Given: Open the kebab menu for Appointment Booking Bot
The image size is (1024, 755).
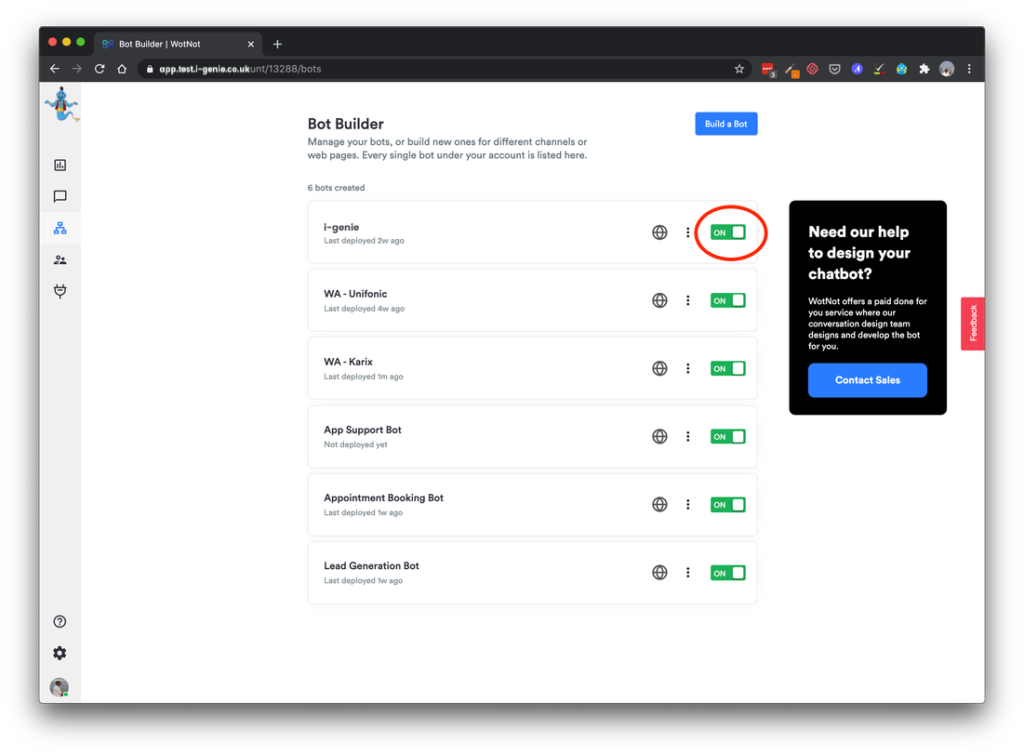Looking at the screenshot, I should pyautogui.click(x=688, y=505).
